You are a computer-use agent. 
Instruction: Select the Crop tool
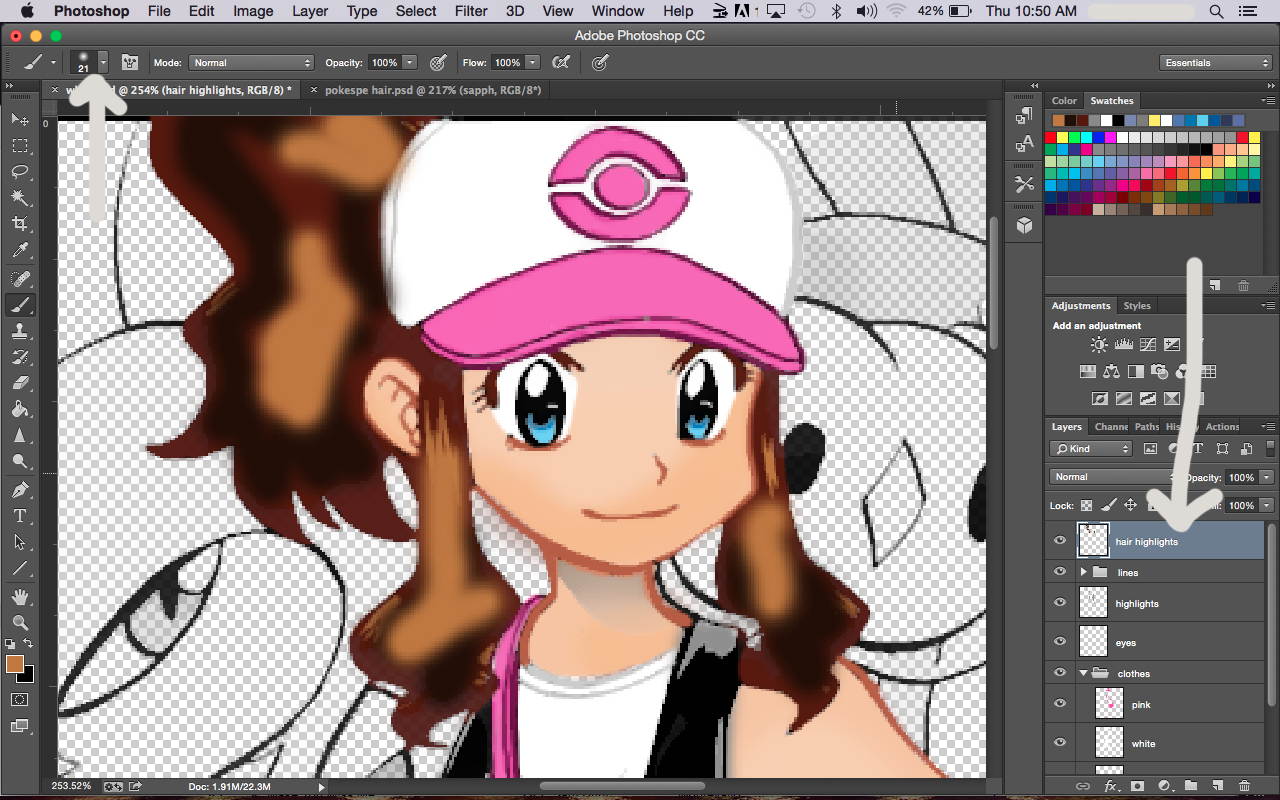[20, 224]
